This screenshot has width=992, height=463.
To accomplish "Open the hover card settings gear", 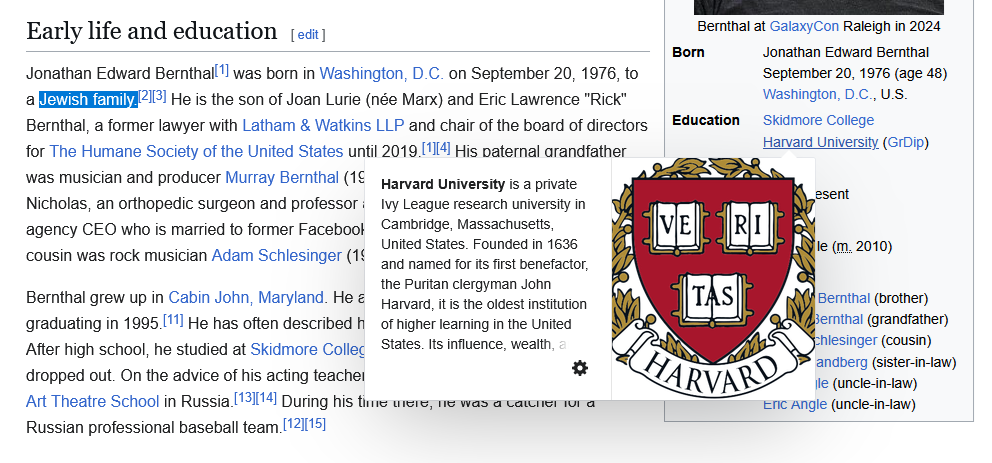I will pos(580,368).
